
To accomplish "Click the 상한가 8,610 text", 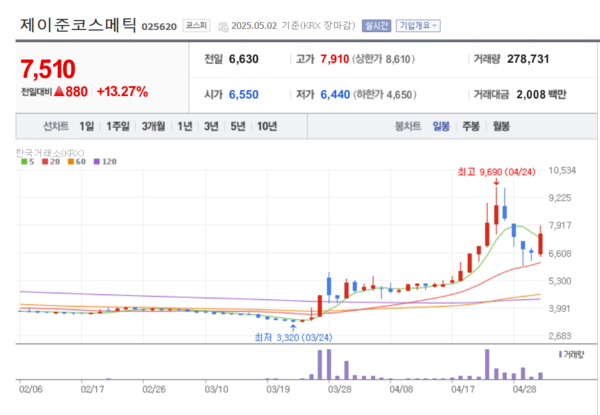I will [x=383, y=59].
